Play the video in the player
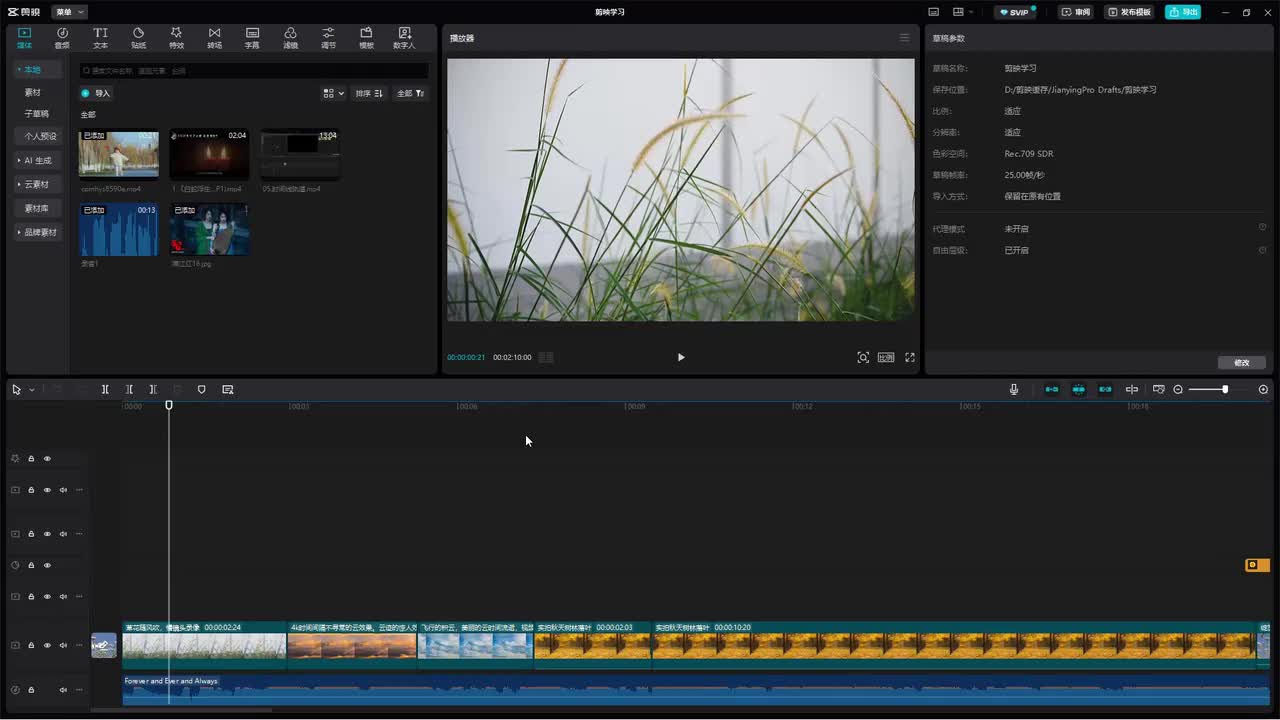 (681, 357)
